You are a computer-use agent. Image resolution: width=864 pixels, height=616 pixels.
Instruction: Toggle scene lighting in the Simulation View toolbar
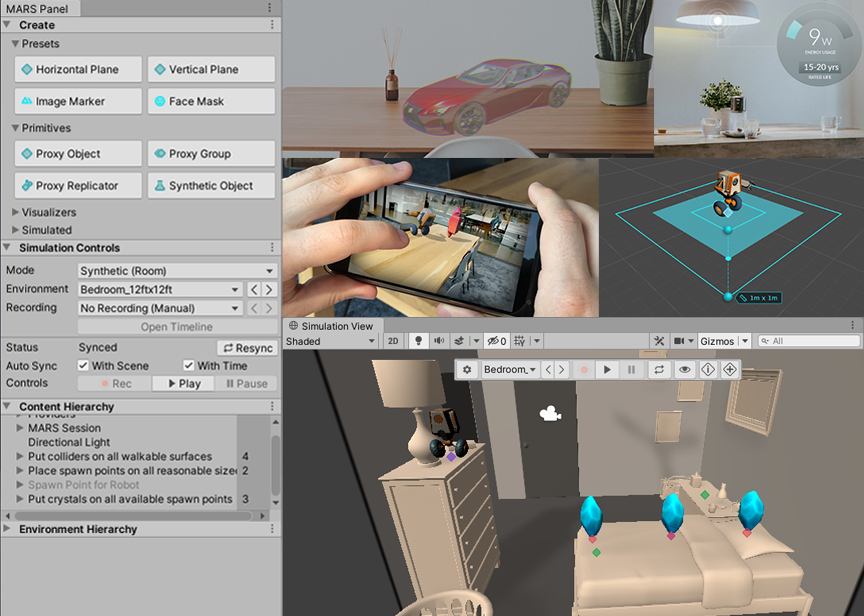(419, 340)
